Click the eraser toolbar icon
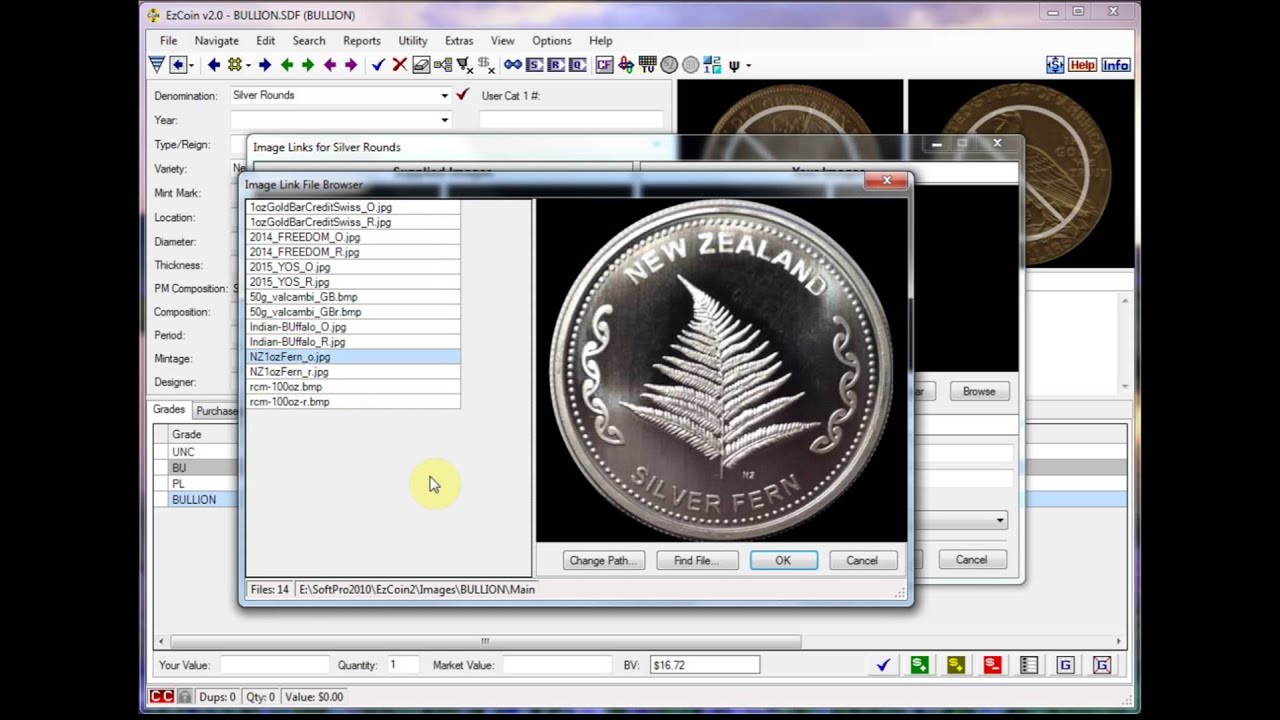This screenshot has width=1280, height=720. pyautogui.click(x=421, y=65)
